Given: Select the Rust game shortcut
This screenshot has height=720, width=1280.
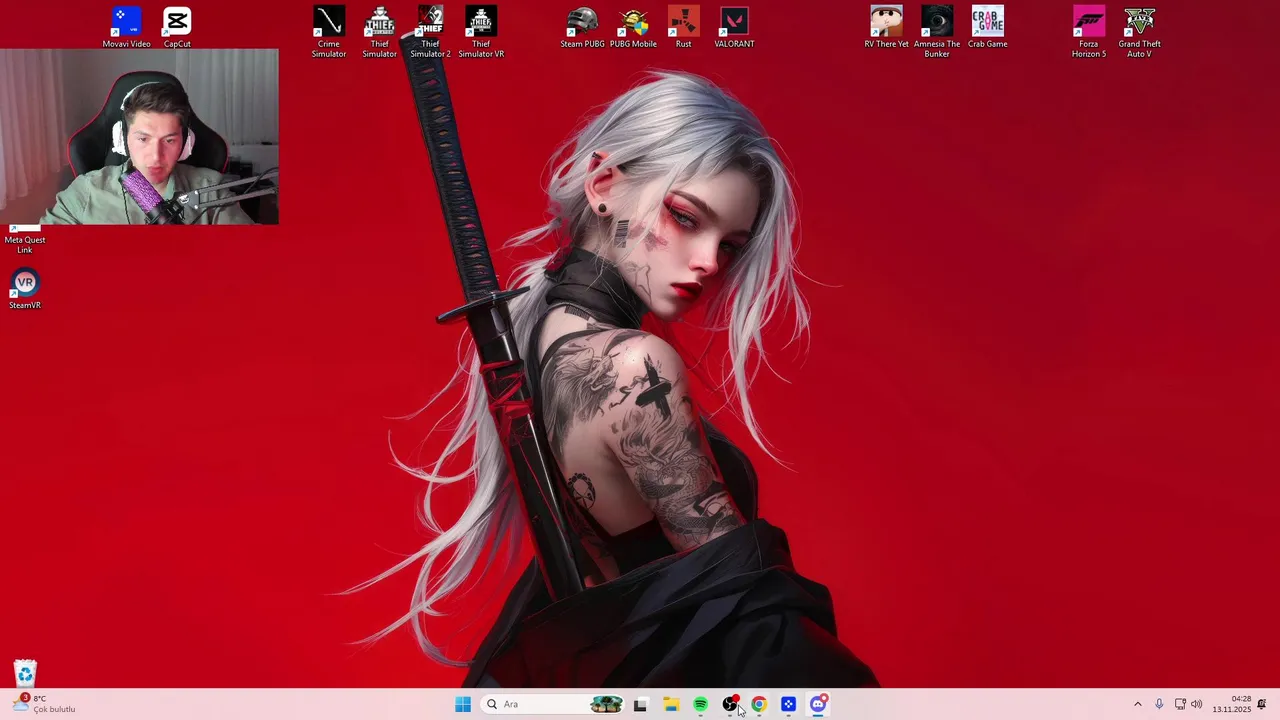Looking at the screenshot, I should click(683, 27).
